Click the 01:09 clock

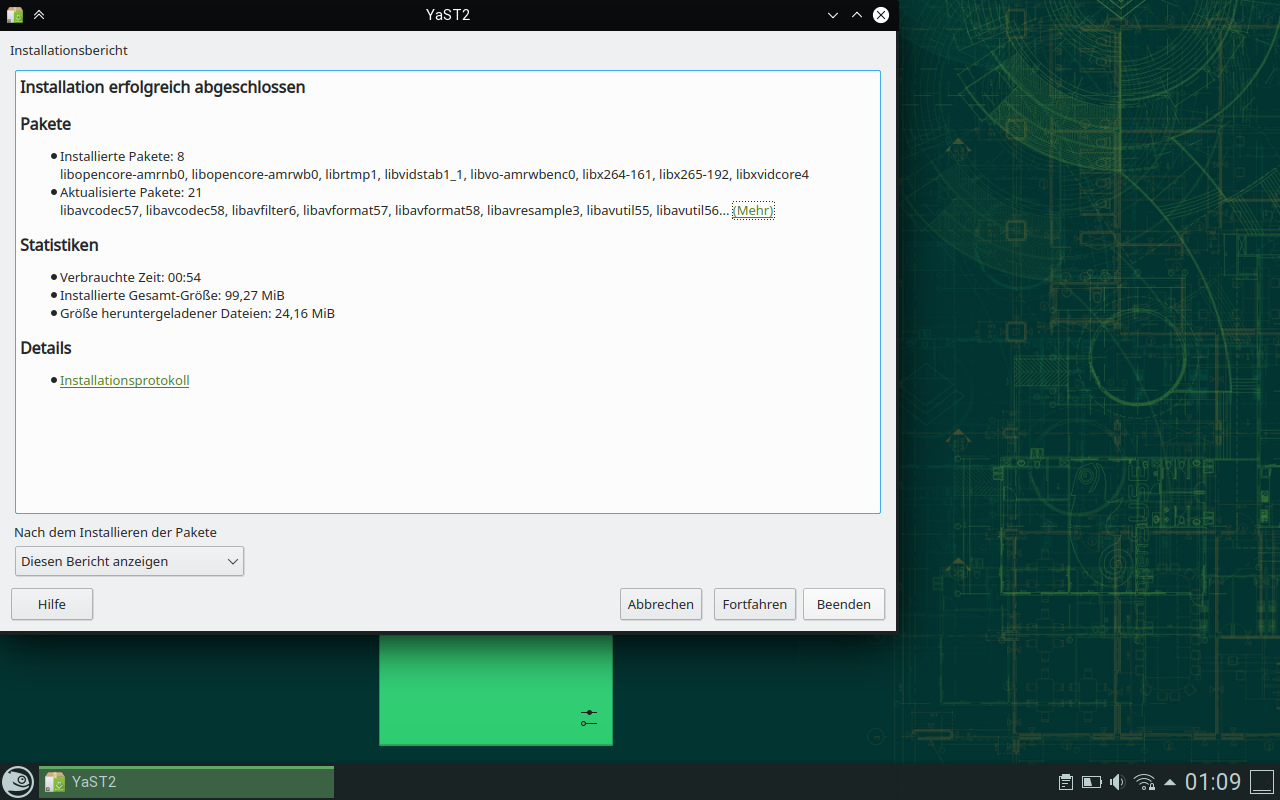coord(1213,782)
